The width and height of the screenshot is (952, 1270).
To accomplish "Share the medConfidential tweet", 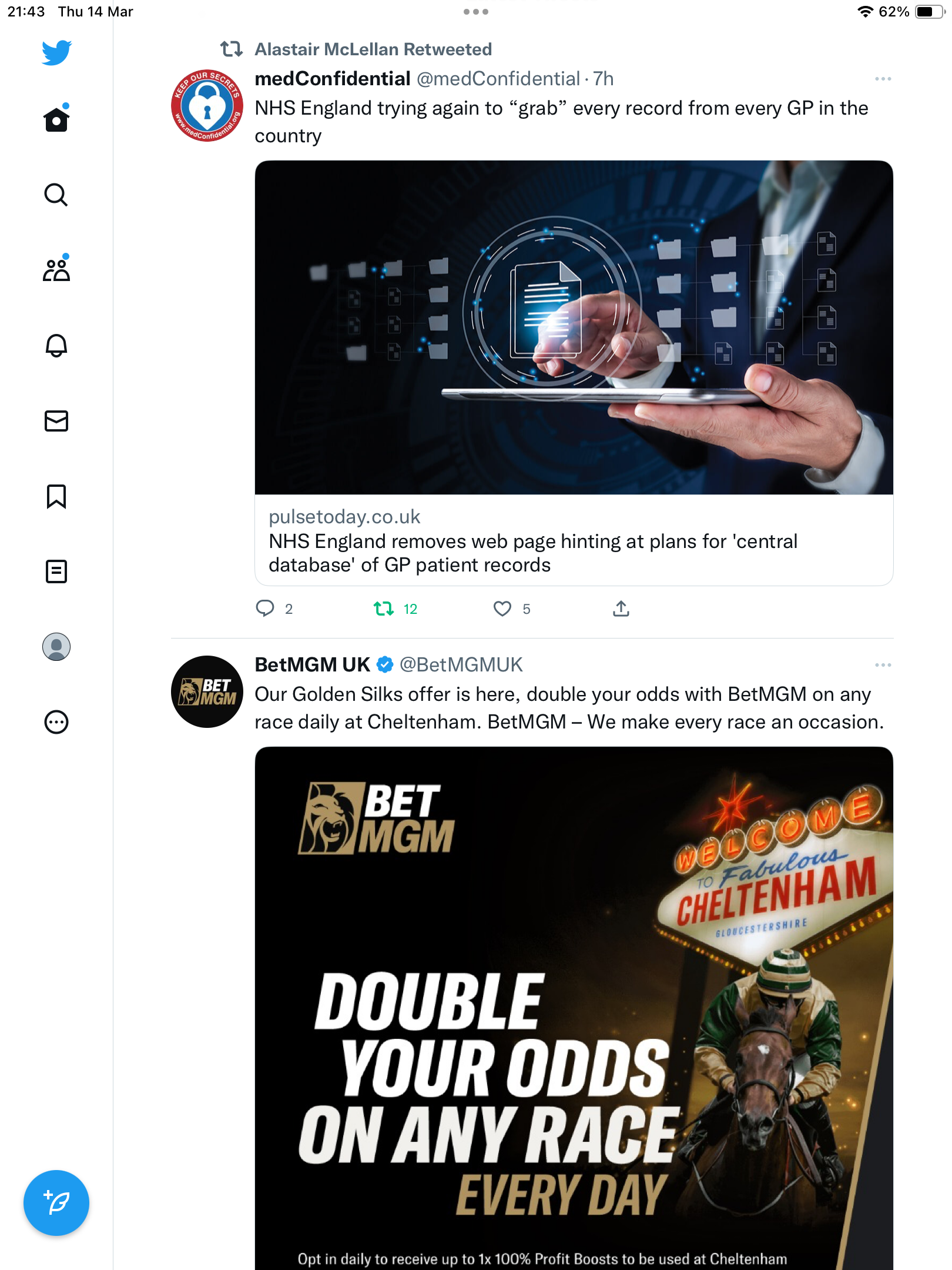I will point(621,609).
